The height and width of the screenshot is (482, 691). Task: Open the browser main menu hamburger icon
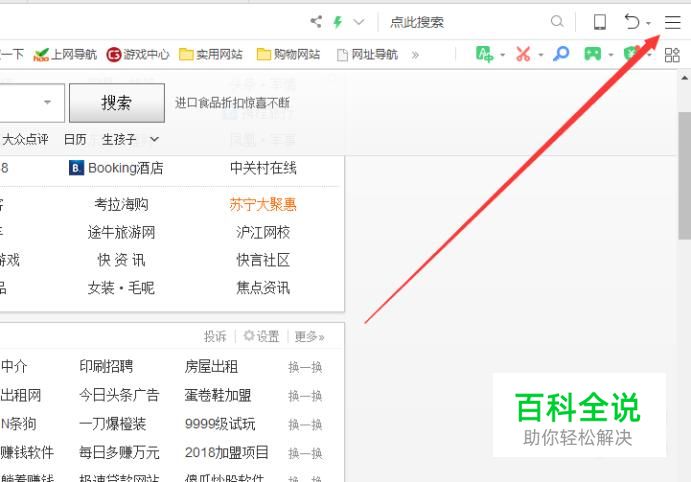click(x=672, y=22)
